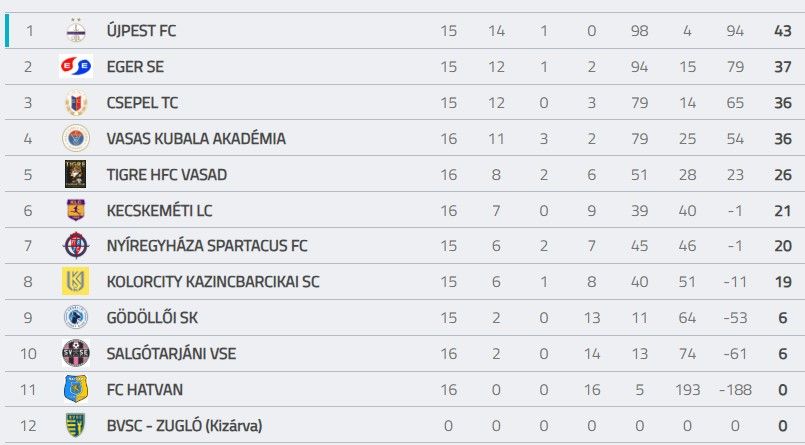
Task: Click the FC HATVAN team name
Action: click(x=145, y=390)
